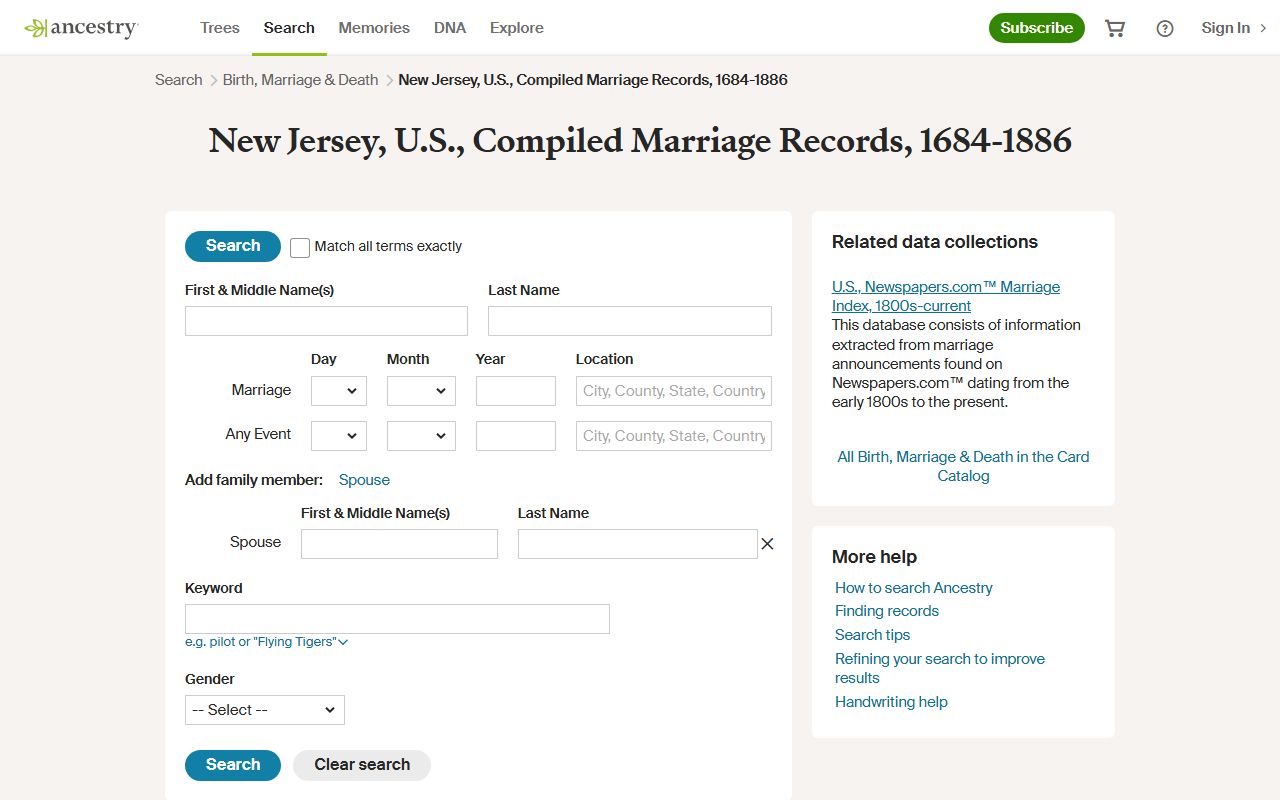Open the Explore menu
The height and width of the screenshot is (800, 1280).
click(517, 28)
